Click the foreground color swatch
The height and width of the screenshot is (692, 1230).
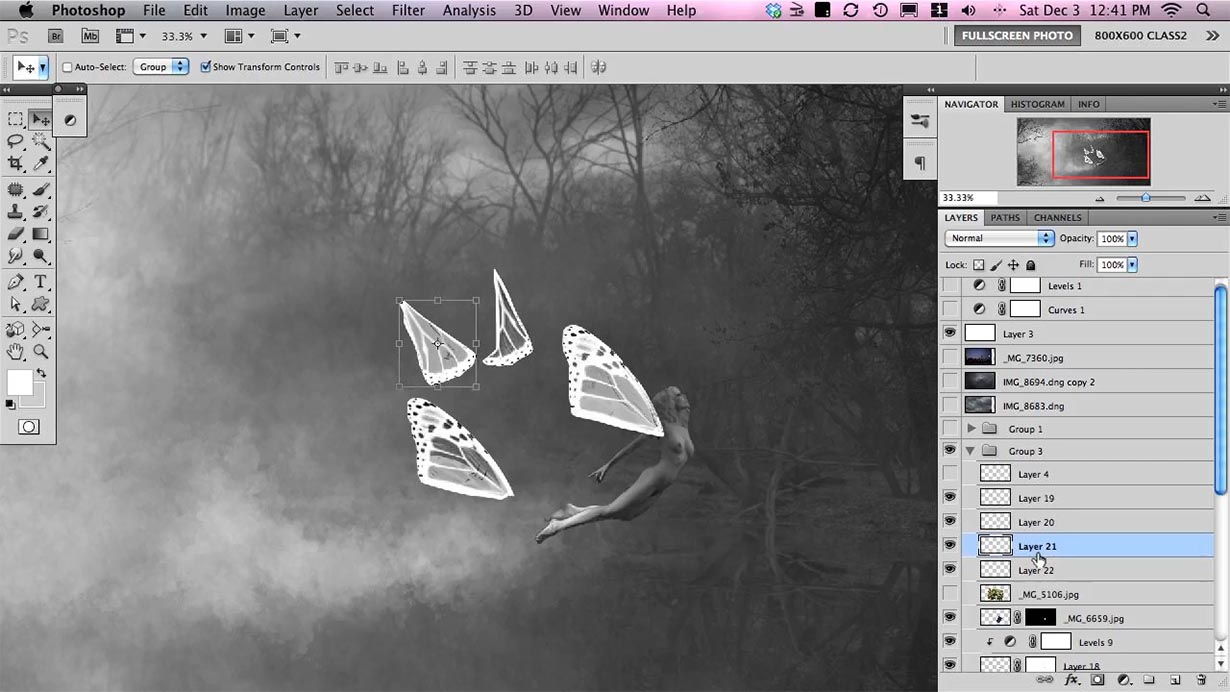19,382
